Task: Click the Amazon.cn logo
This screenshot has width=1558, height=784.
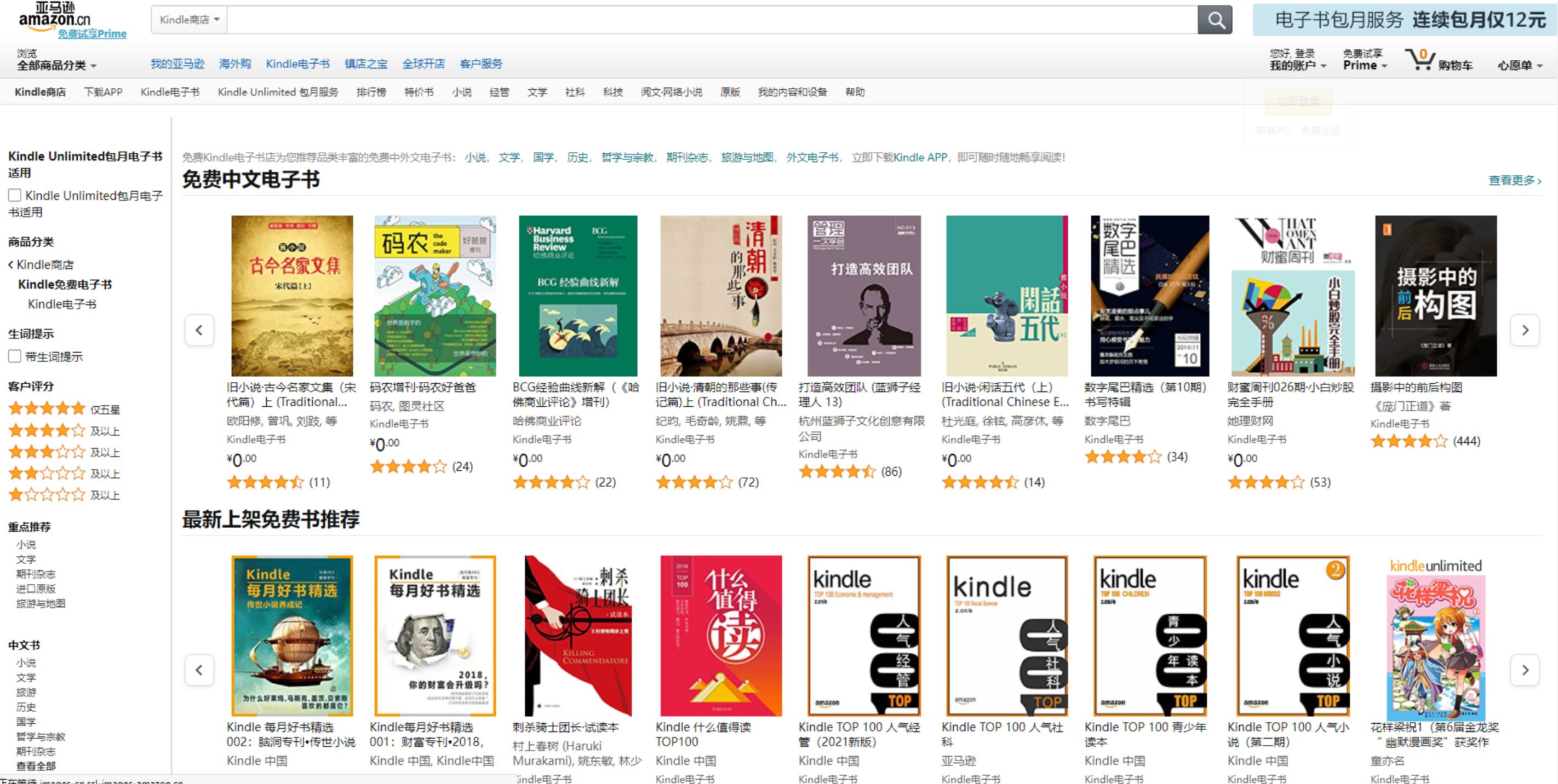Action: 54,16
